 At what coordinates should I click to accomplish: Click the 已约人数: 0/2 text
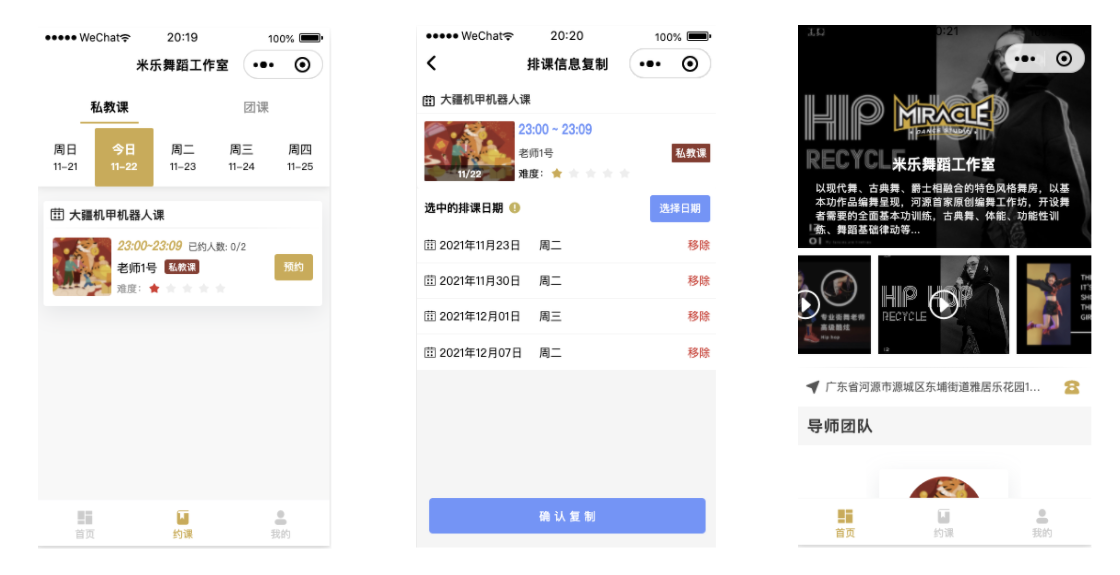click(217, 246)
